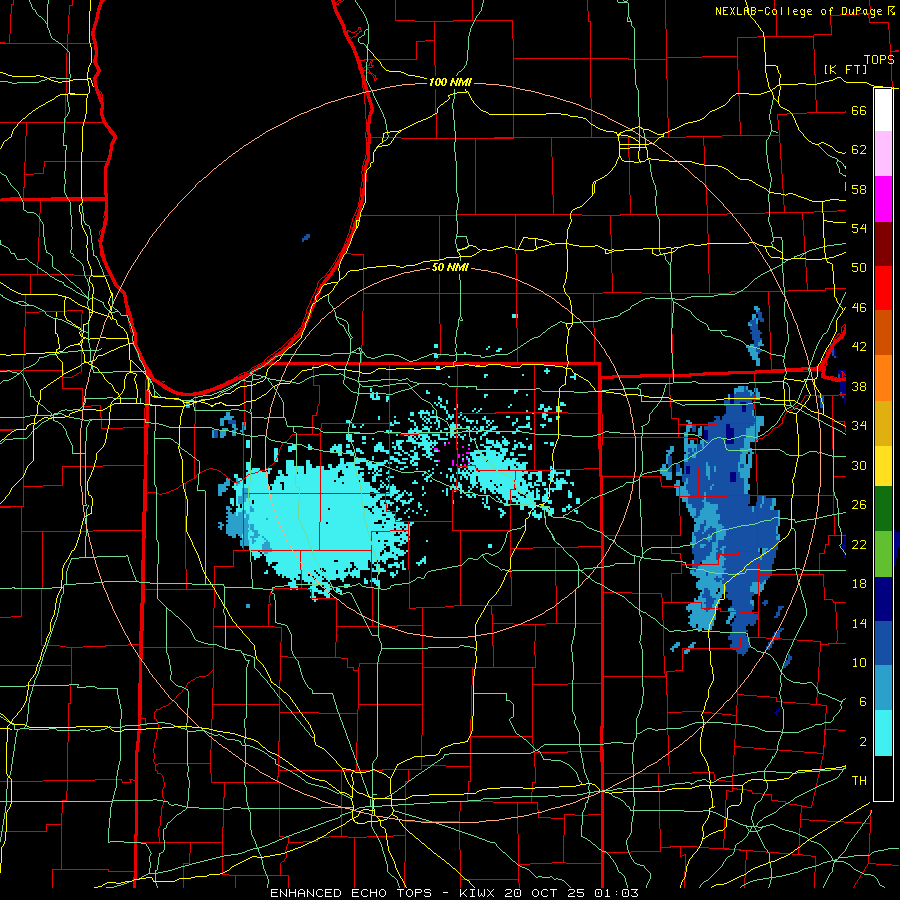This screenshot has height=900, width=900.
Task: Click the 50 value on the legend
Action: point(859,267)
